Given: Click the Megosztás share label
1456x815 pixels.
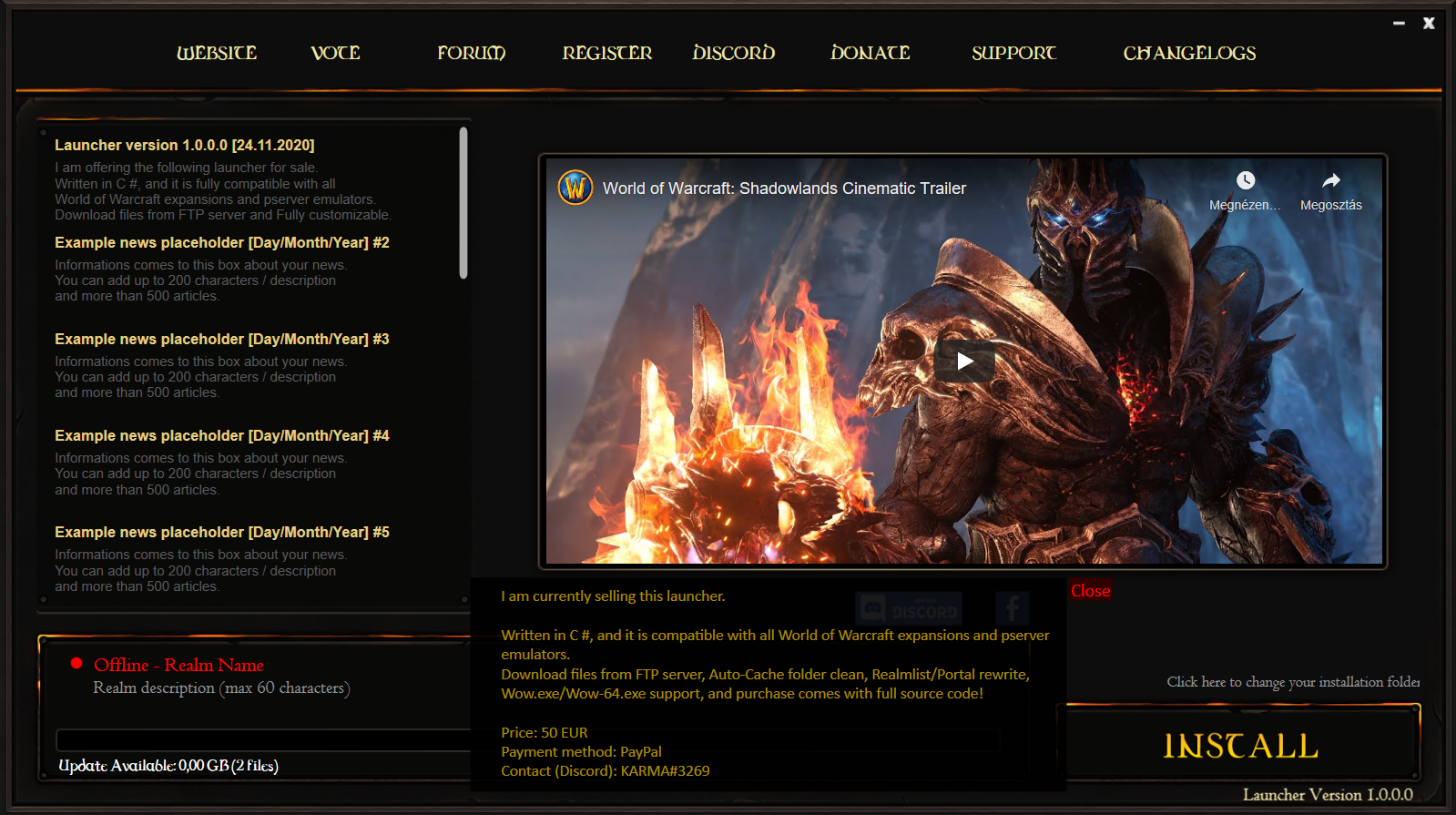Looking at the screenshot, I should click(1331, 205).
